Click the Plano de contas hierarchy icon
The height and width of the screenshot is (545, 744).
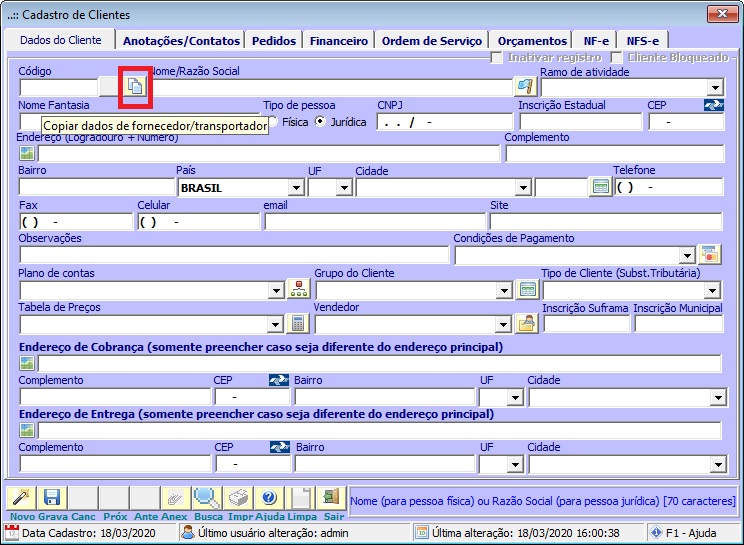point(298,289)
